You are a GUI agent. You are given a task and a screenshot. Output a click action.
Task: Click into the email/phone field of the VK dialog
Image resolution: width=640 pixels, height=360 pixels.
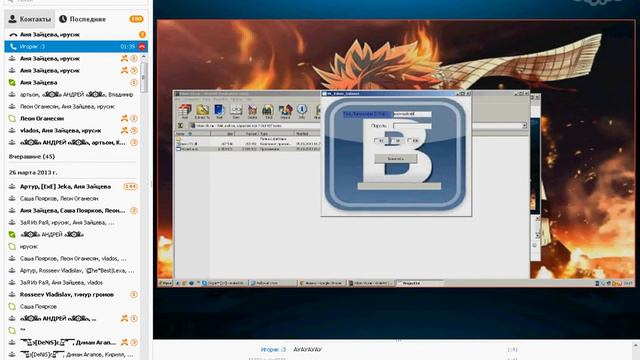tap(412, 114)
